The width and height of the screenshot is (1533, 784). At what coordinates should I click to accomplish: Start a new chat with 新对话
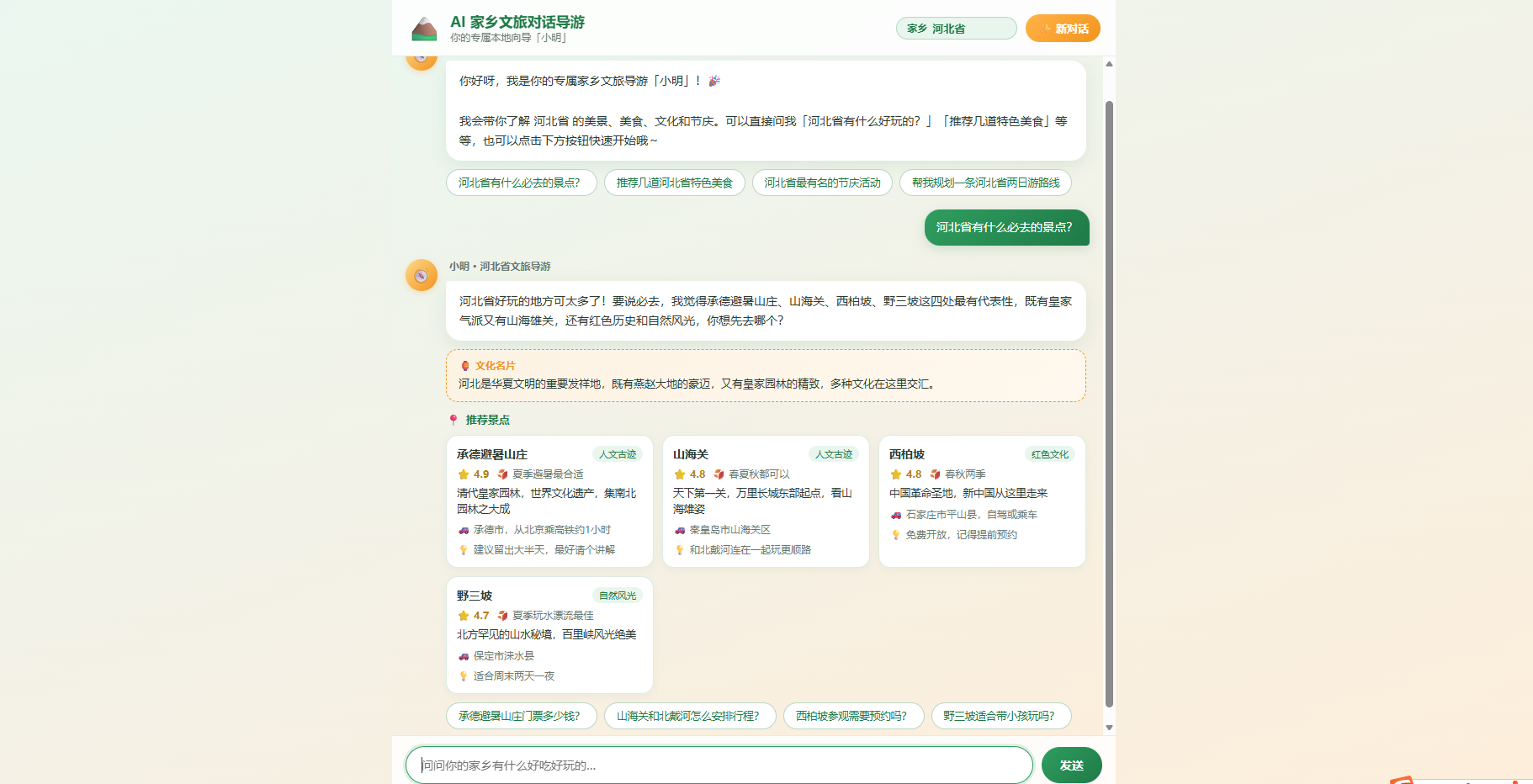point(1063,29)
